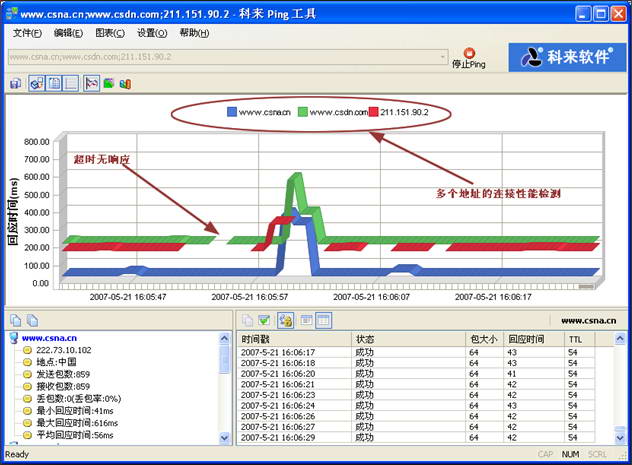The image size is (632, 465).
Task: Open the 图表(C) menu
Action: (x=110, y=33)
